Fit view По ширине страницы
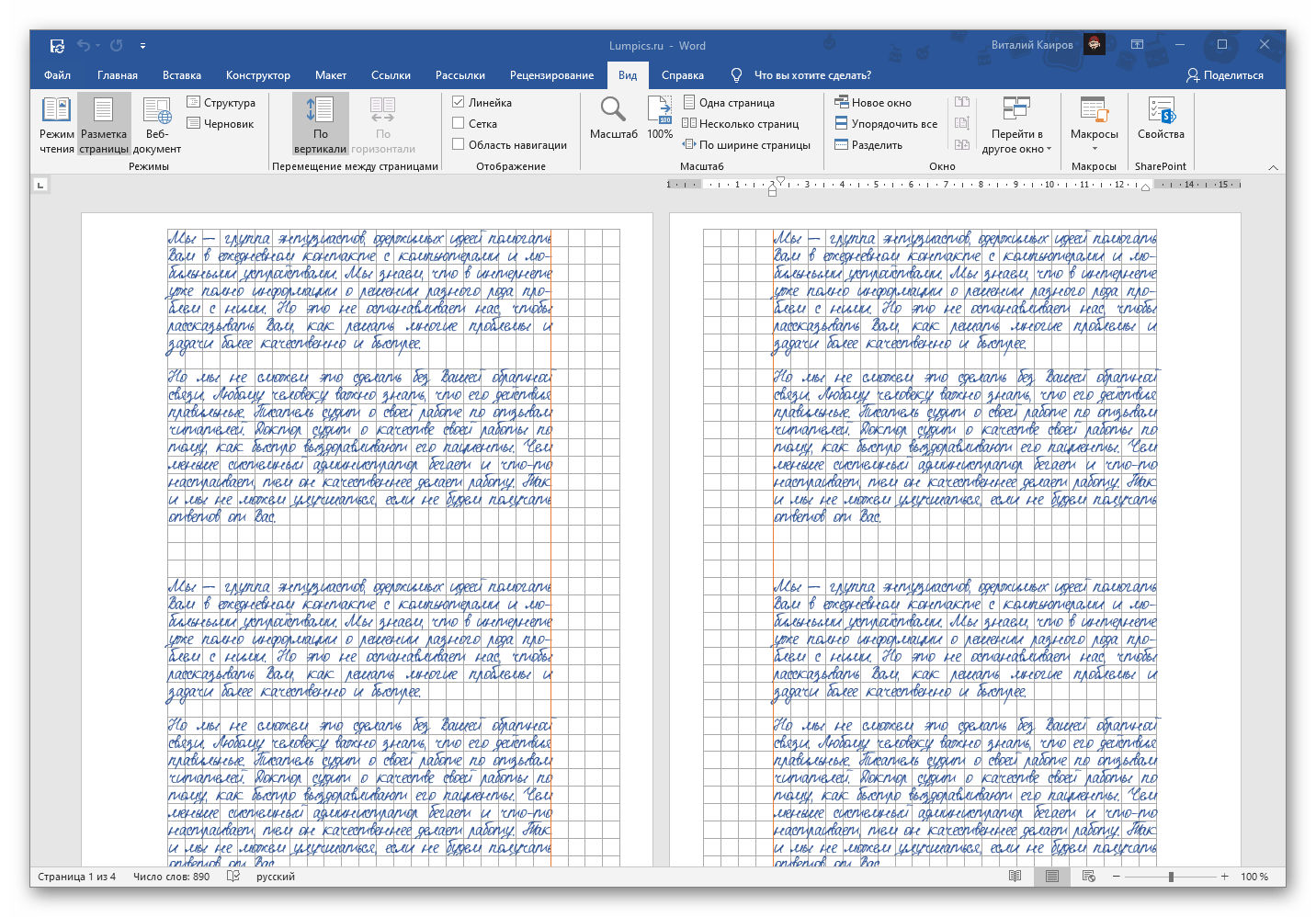The height and width of the screenshot is (917, 1316). 746,145
